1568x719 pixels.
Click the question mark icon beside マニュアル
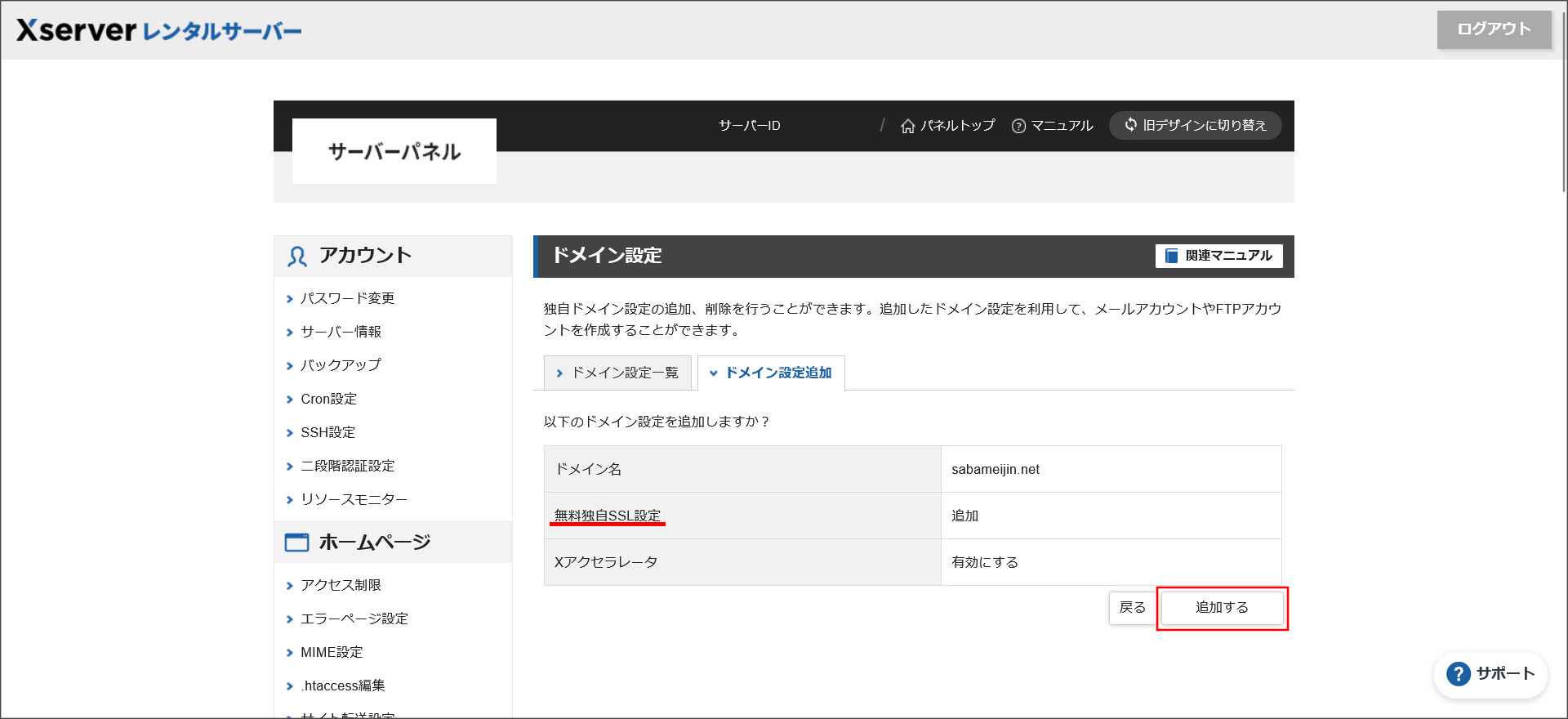(x=1018, y=126)
